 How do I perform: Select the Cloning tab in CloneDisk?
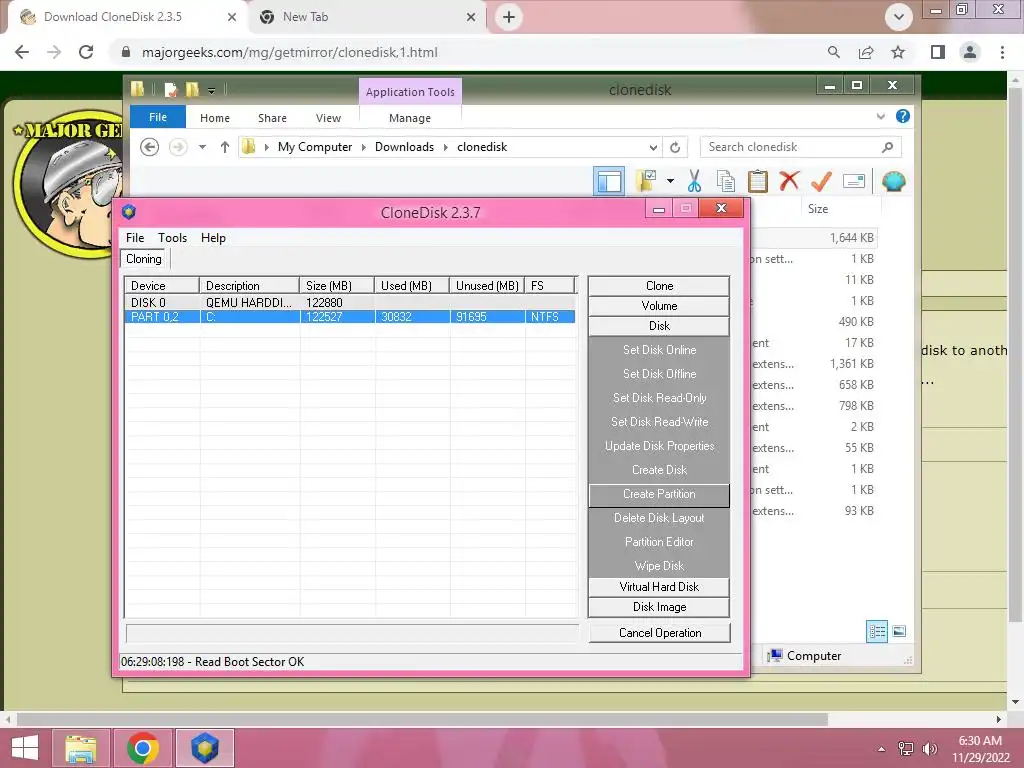[x=144, y=259]
